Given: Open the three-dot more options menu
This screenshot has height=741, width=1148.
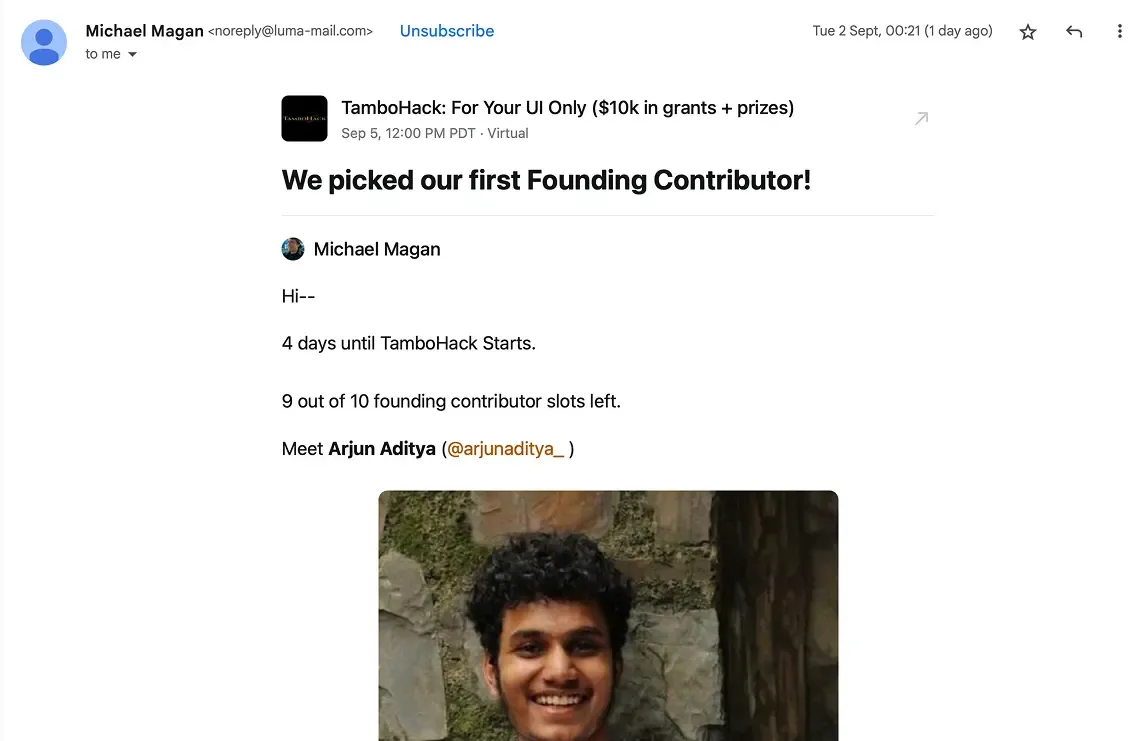Looking at the screenshot, I should [1120, 32].
